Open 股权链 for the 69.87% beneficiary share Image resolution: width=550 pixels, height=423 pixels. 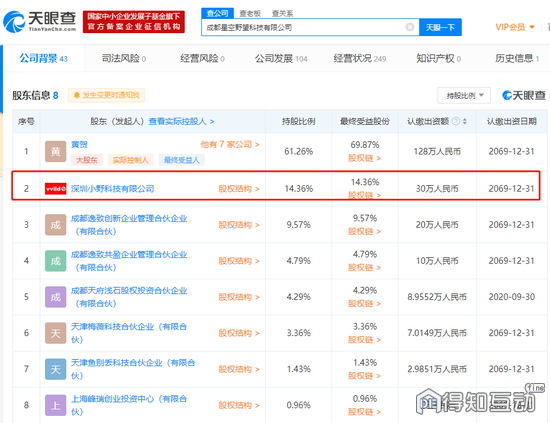coord(364,158)
